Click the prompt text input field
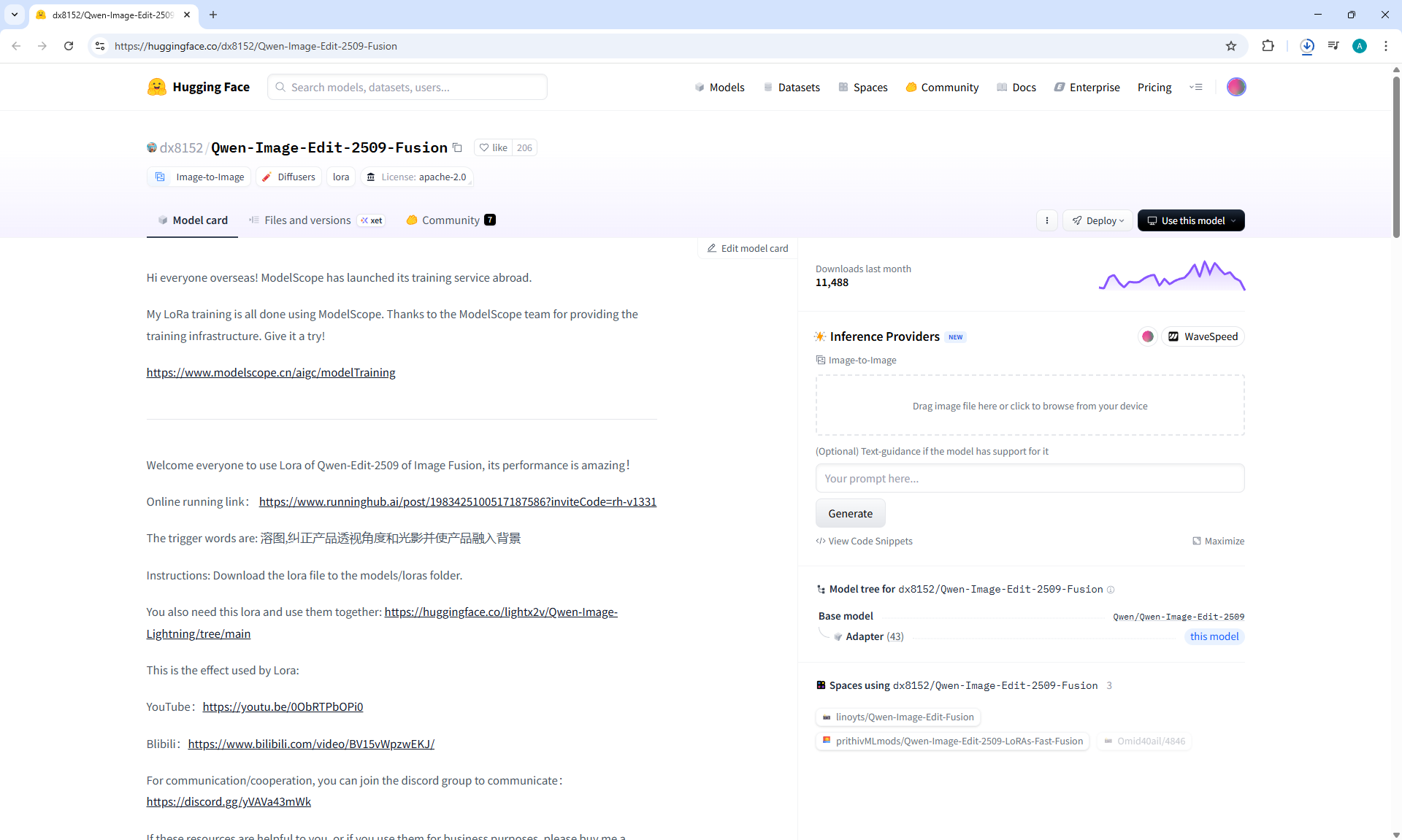 coord(1029,479)
